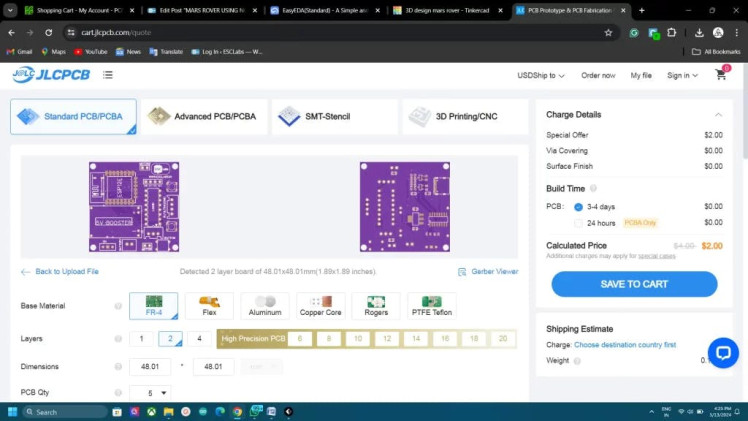Click the SAVE TO CART button
Image resolution: width=748 pixels, height=421 pixels.
(x=634, y=284)
